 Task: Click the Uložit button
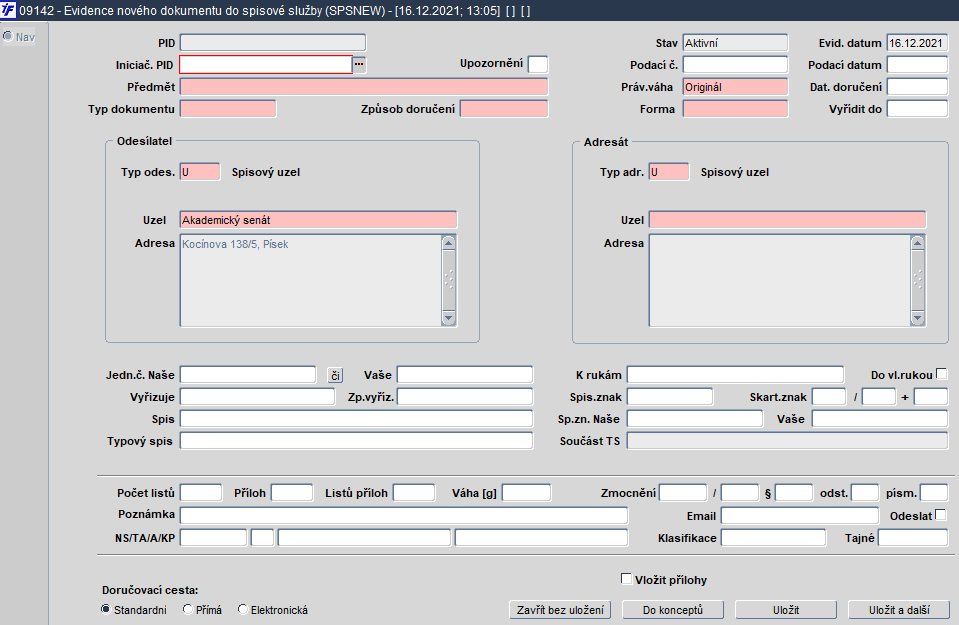pos(785,610)
